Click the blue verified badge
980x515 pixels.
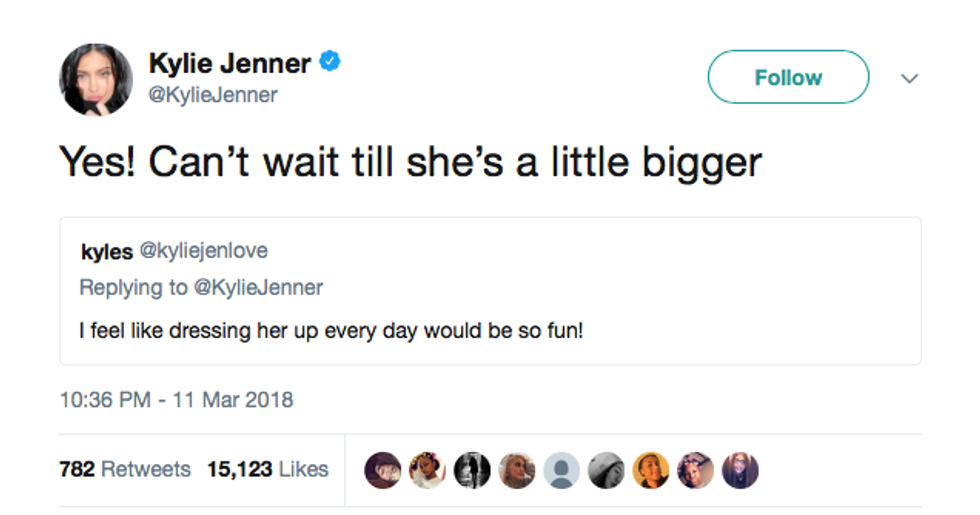click(x=331, y=63)
